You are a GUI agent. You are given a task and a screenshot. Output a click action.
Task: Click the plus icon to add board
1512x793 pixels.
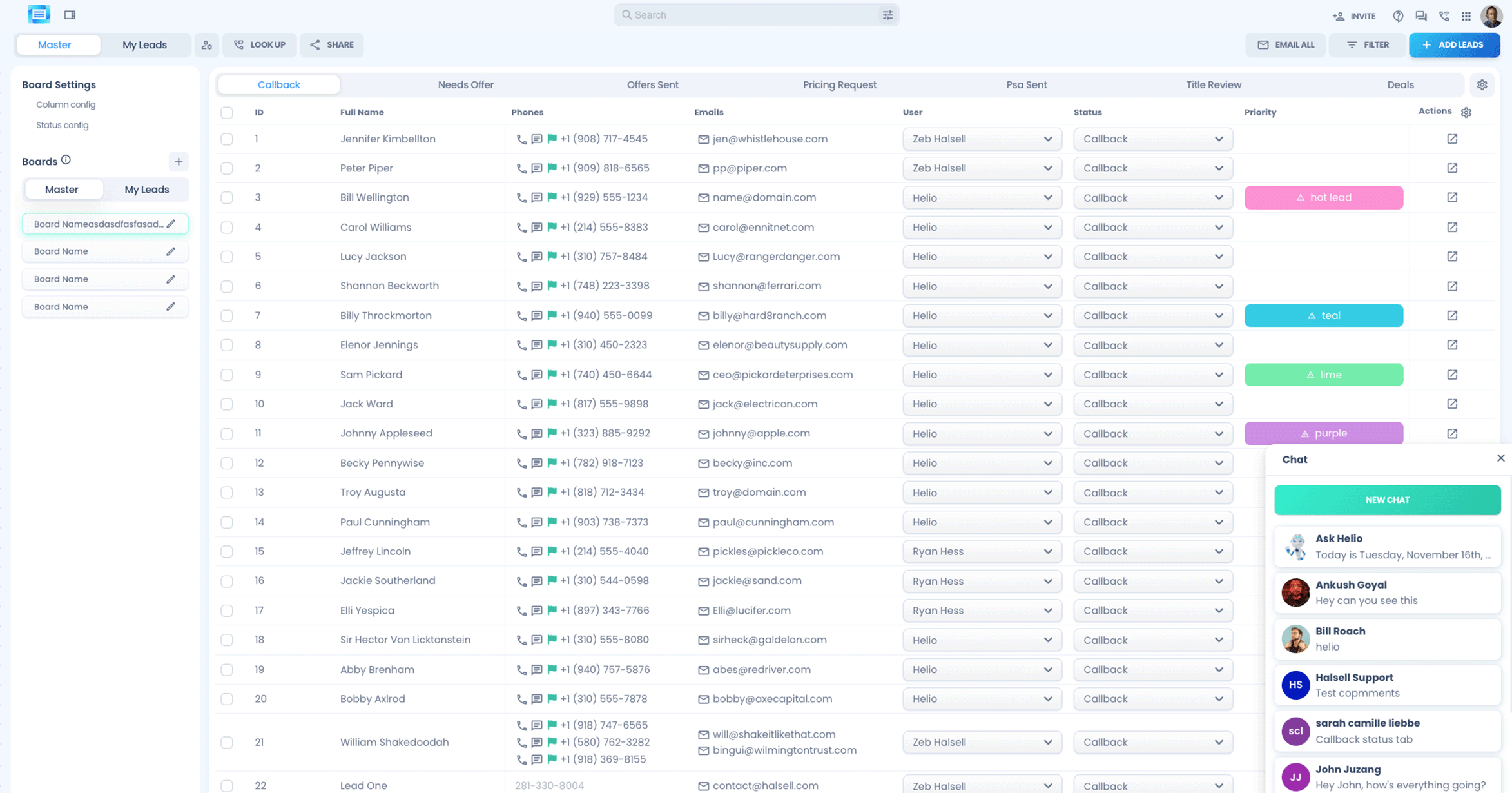point(179,161)
